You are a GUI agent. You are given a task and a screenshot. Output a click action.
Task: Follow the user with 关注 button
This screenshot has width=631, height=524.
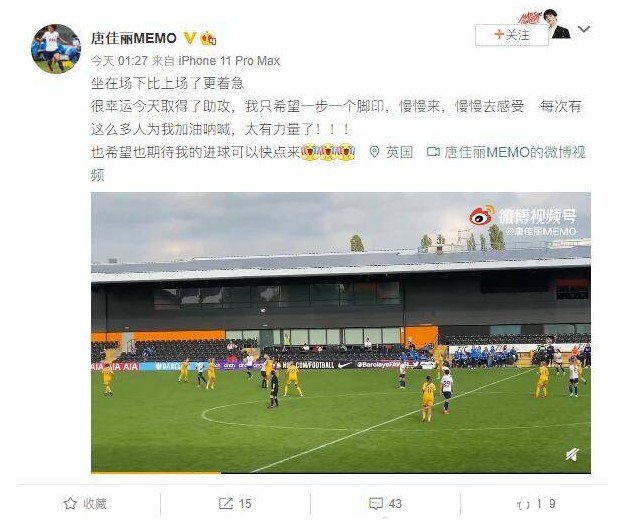[511, 35]
